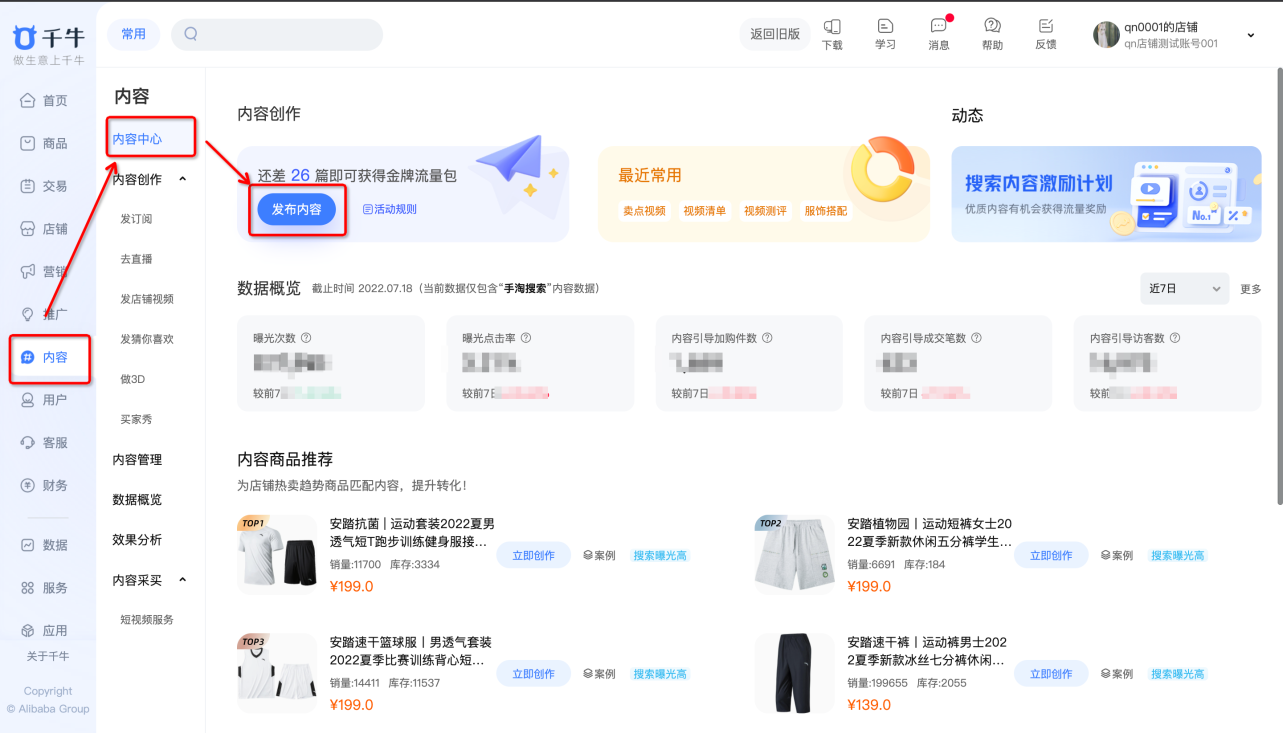Image resolution: width=1283 pixels, height=733 pixels.
Task: Click the 千牛 logo icon
Action: [25, 37]
